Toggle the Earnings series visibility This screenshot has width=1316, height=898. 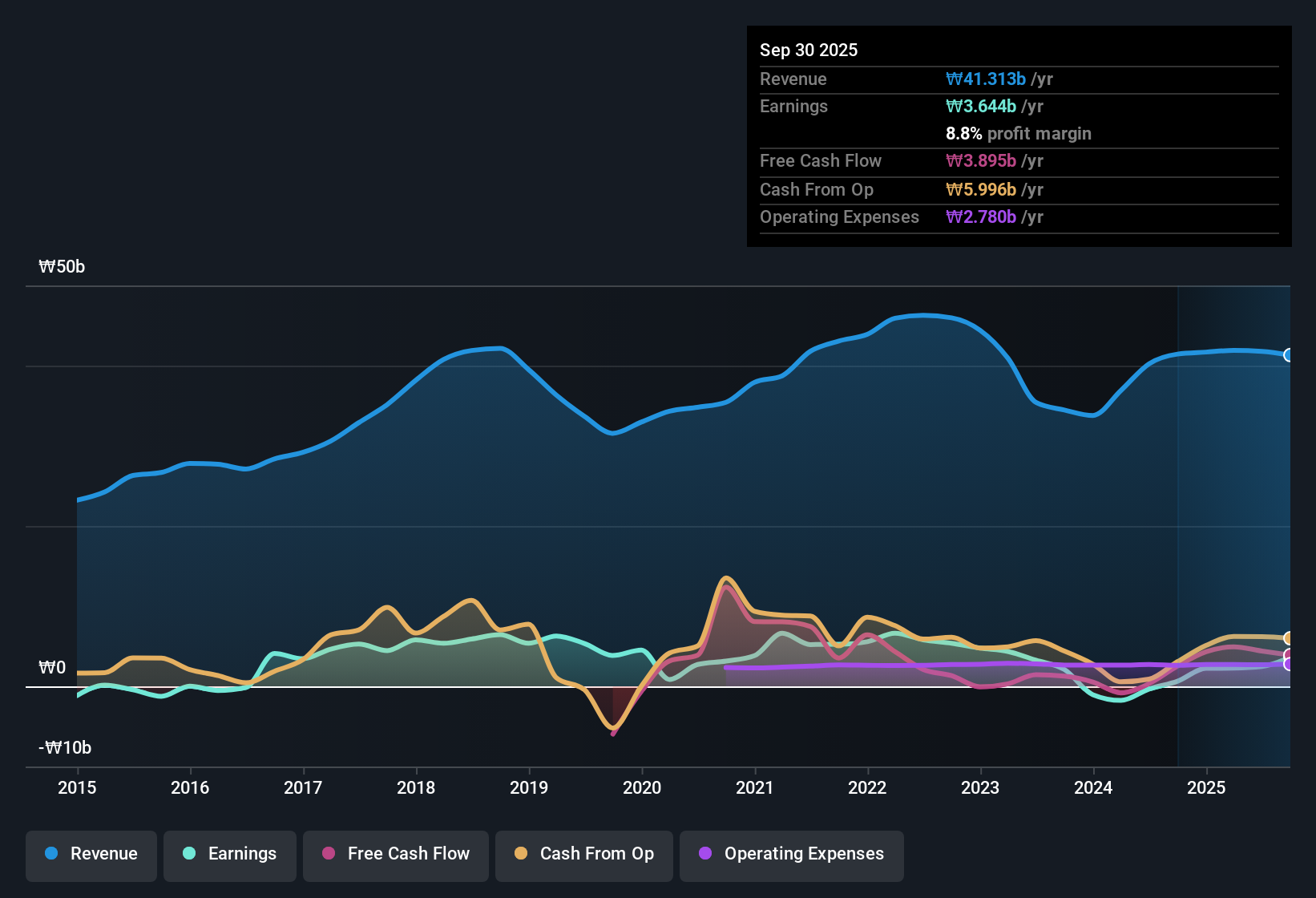229,854
